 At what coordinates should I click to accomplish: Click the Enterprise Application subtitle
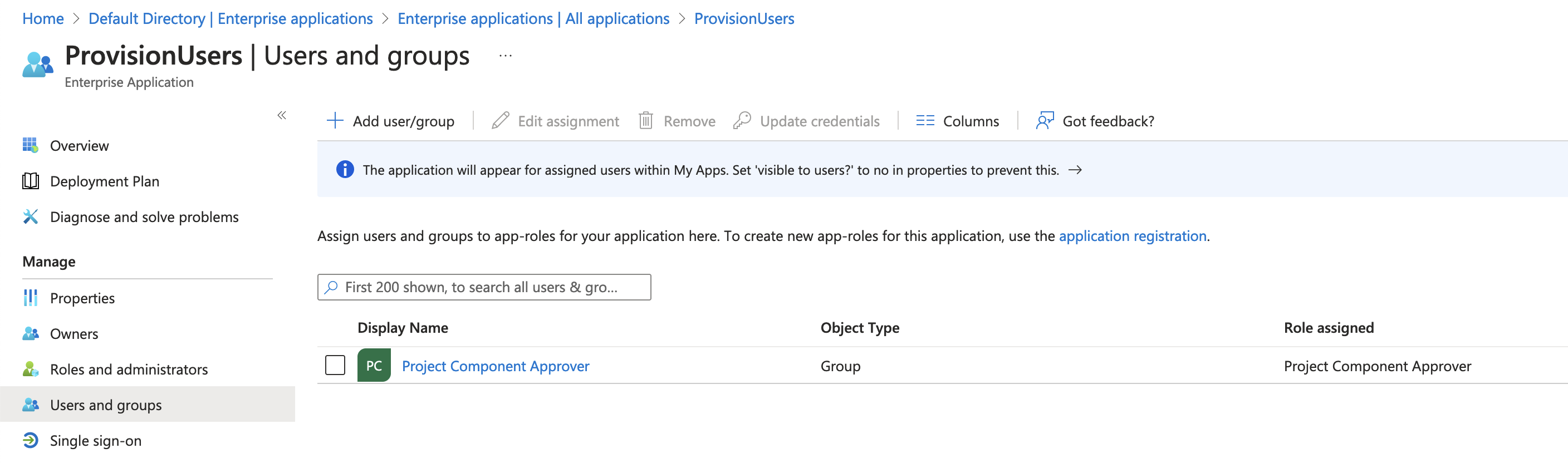point(129,82)
